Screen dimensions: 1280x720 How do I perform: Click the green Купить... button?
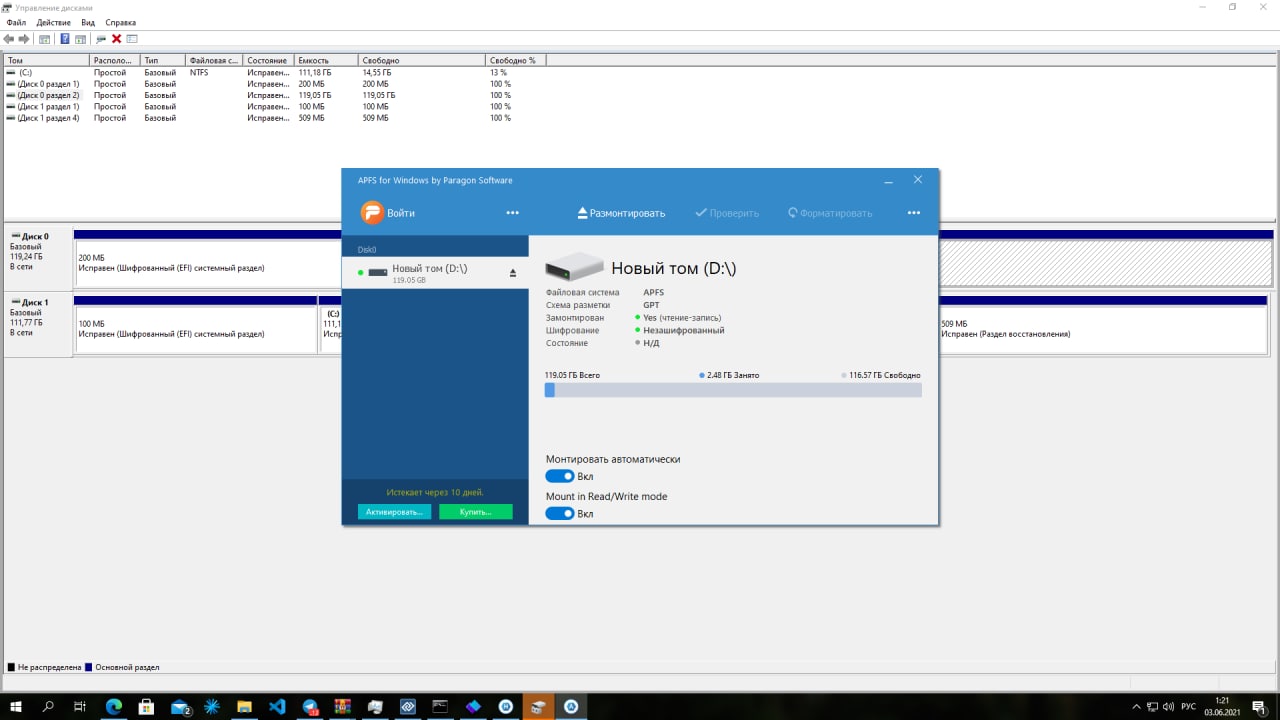[475, 512]
